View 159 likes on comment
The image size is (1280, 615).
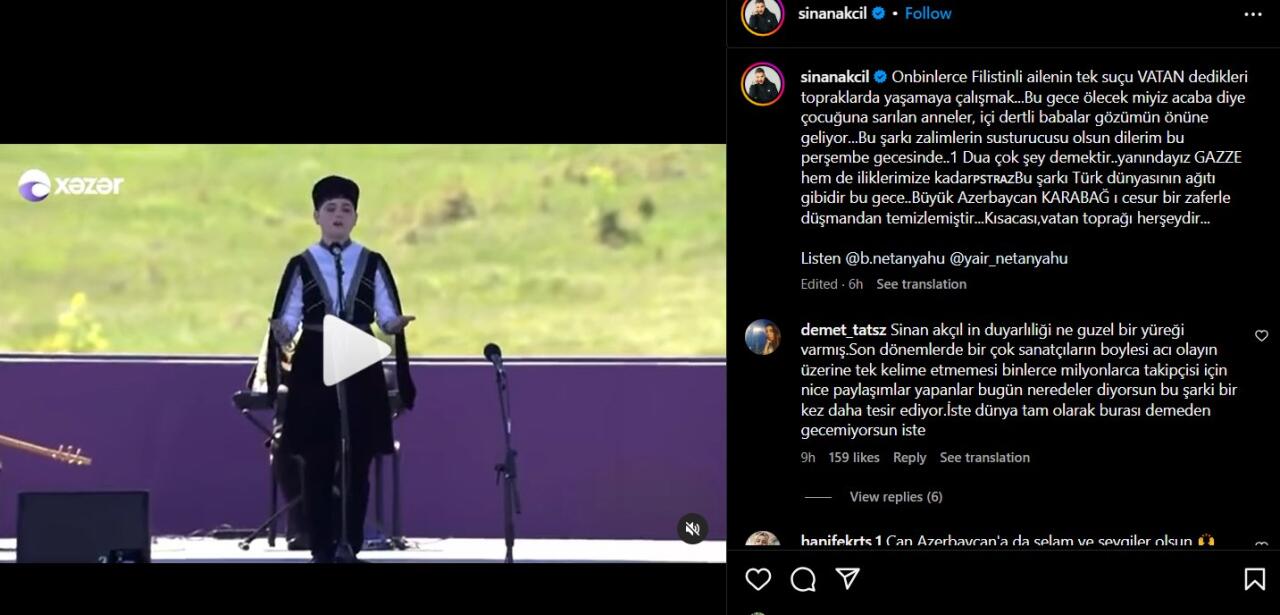[x=854, y=457]
